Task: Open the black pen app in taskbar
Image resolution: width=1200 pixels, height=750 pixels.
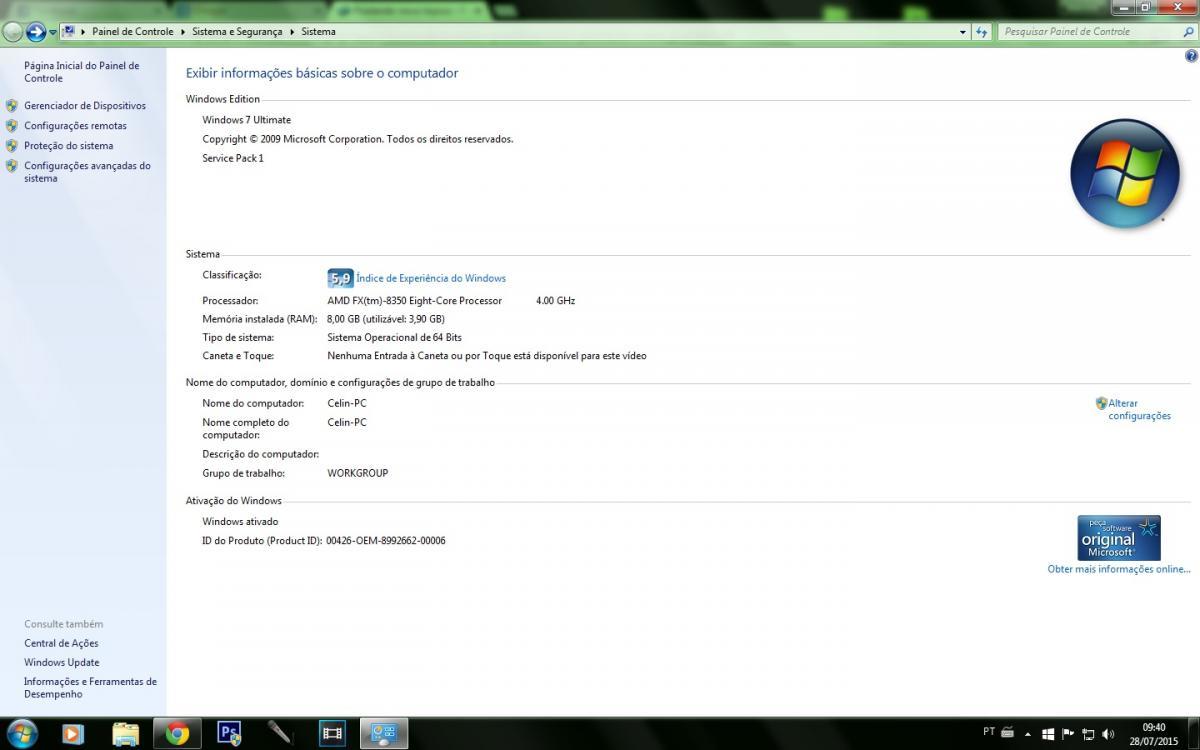Action: (x=281, y=734)
